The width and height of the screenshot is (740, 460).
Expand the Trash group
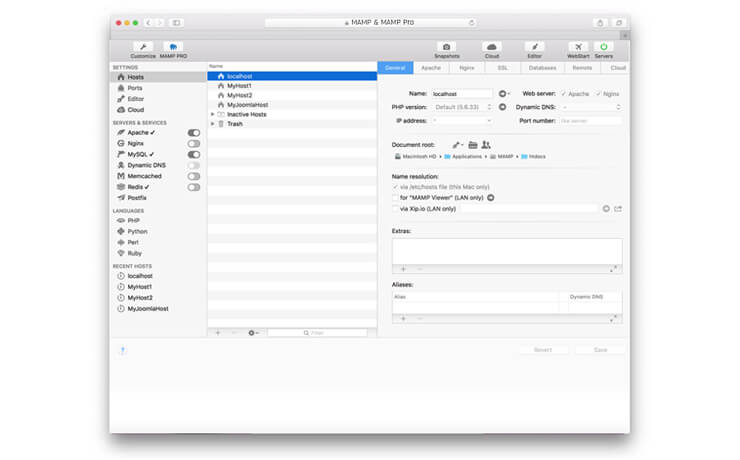[x=212, y=124]
